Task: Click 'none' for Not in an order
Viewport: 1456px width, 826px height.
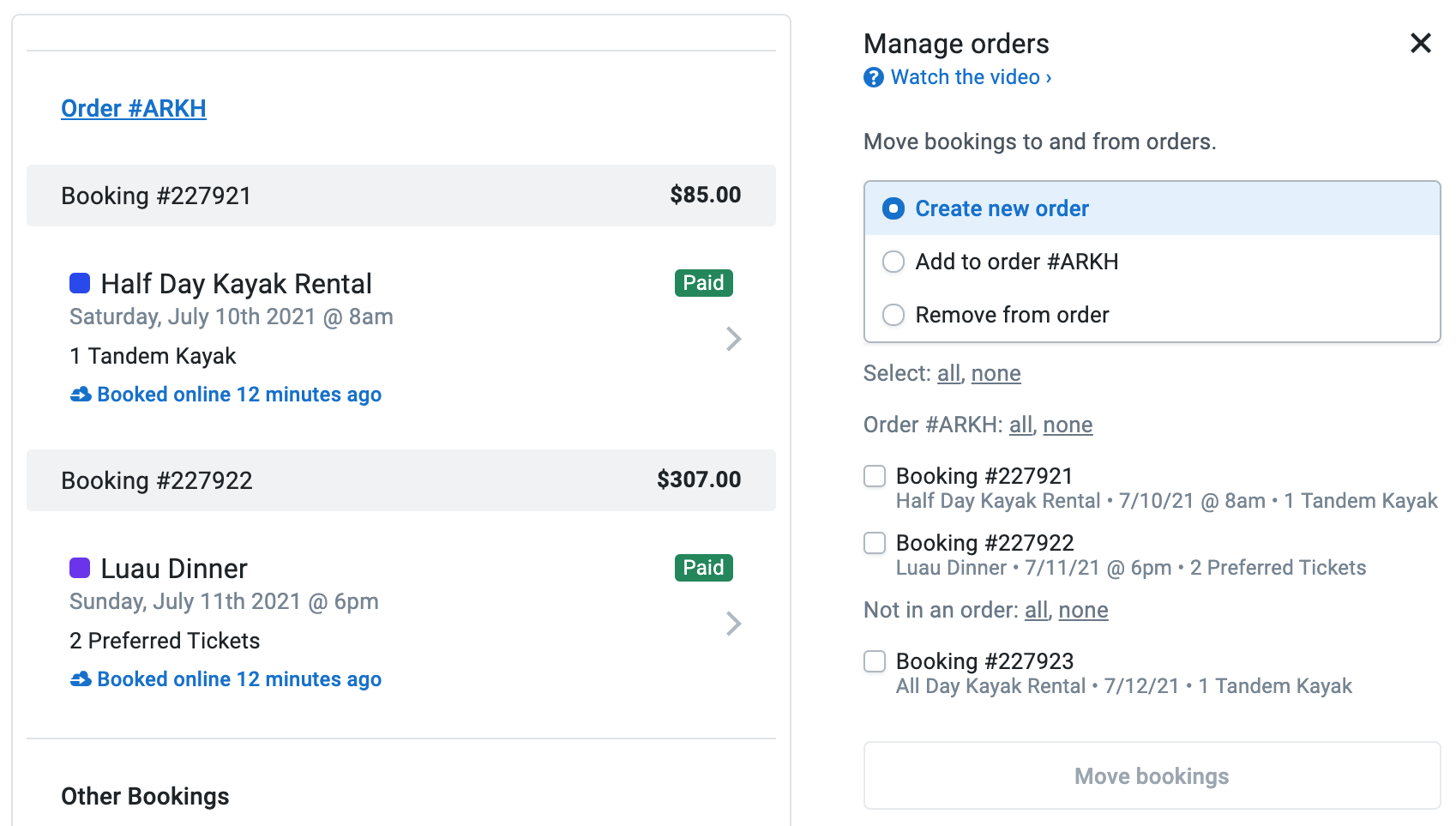Action: click(1084, 610)
